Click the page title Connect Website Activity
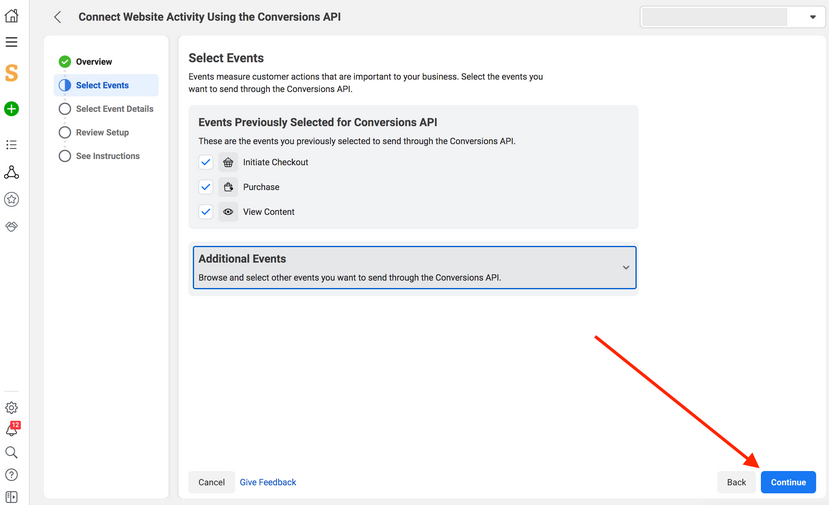The width and height of the screenshot is (829, 505). tap(209, 17)
